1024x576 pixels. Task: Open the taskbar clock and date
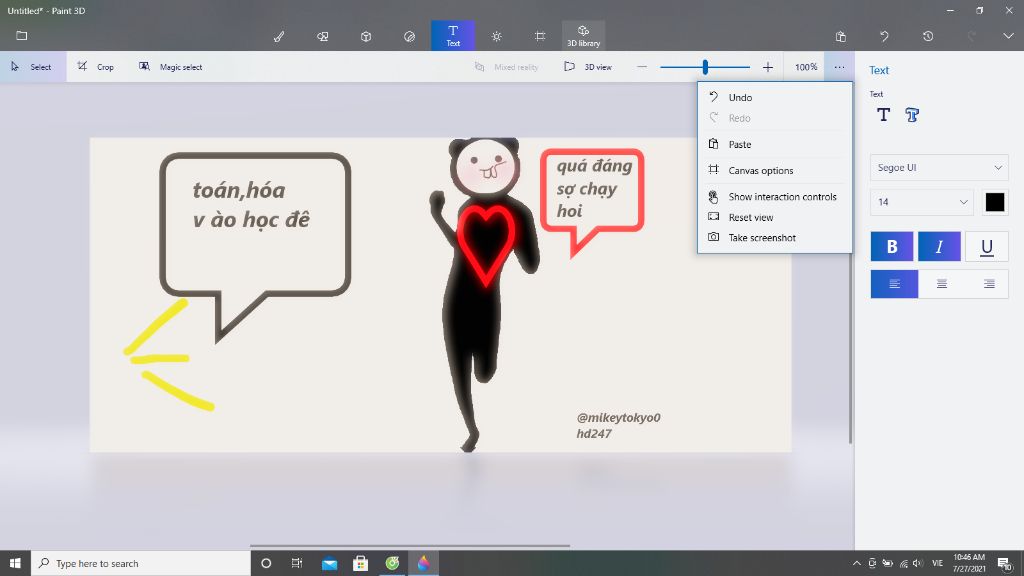point(968,563)
